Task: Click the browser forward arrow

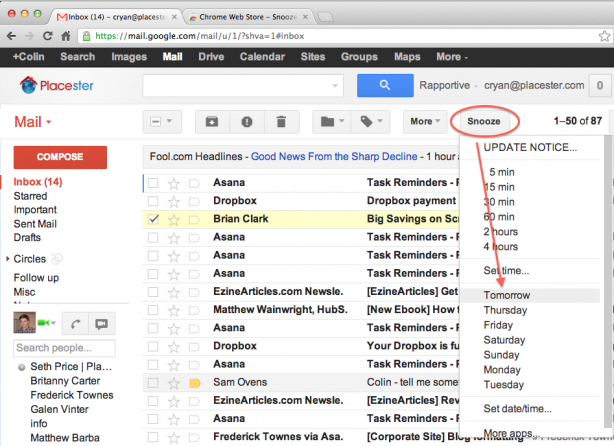Action: click(29, 36)
